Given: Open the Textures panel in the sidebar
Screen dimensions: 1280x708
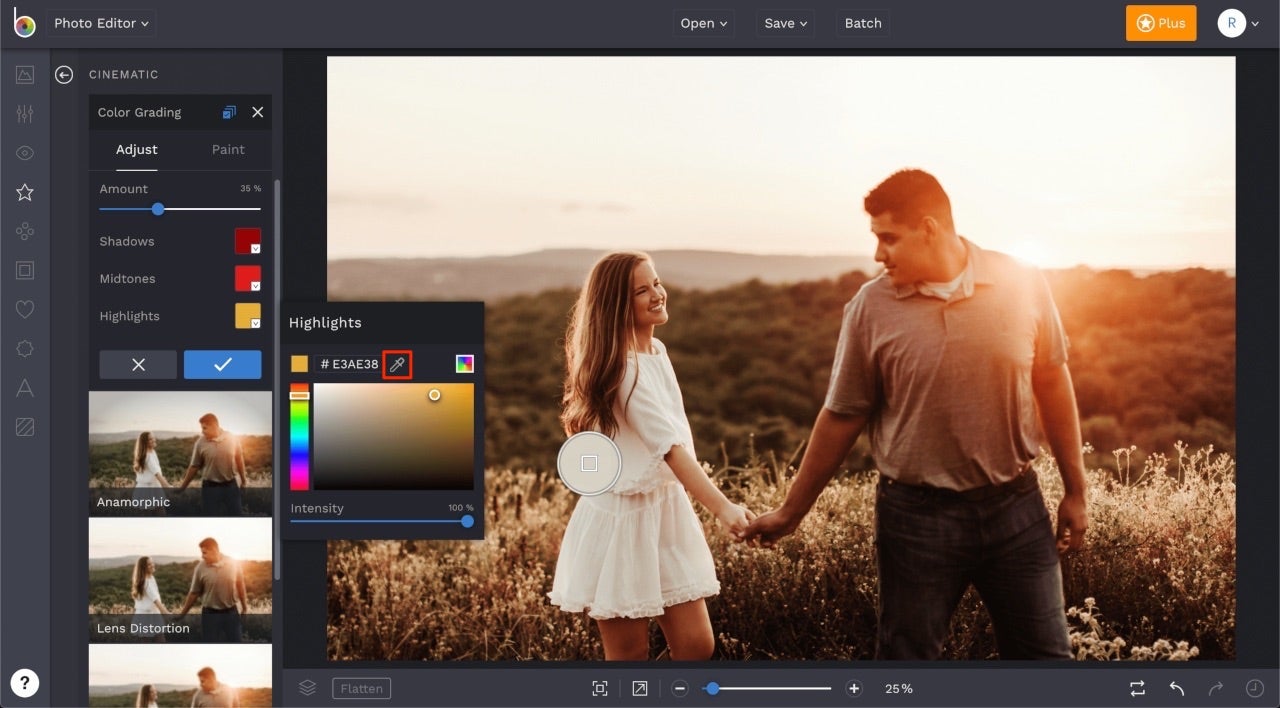Looking at the screenshot, I should [24, 427].
